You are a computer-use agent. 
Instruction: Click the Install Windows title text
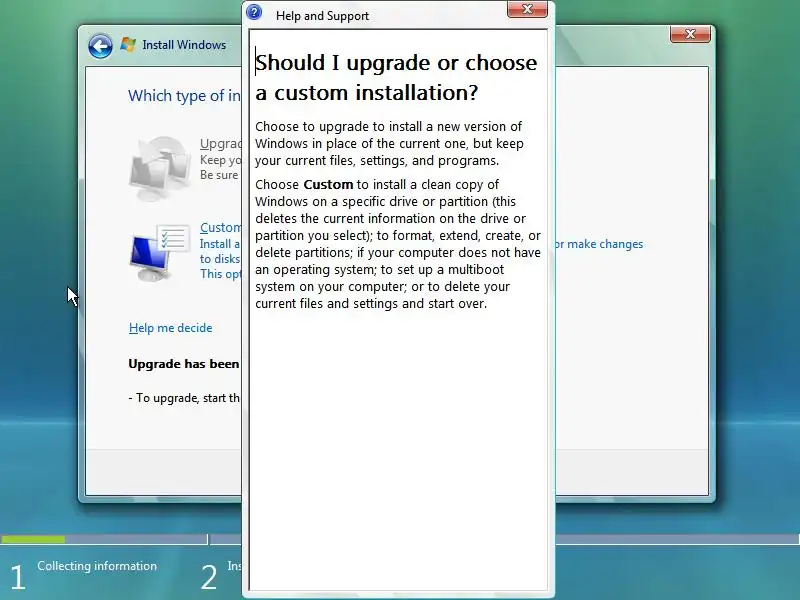(x=184, y=45)
